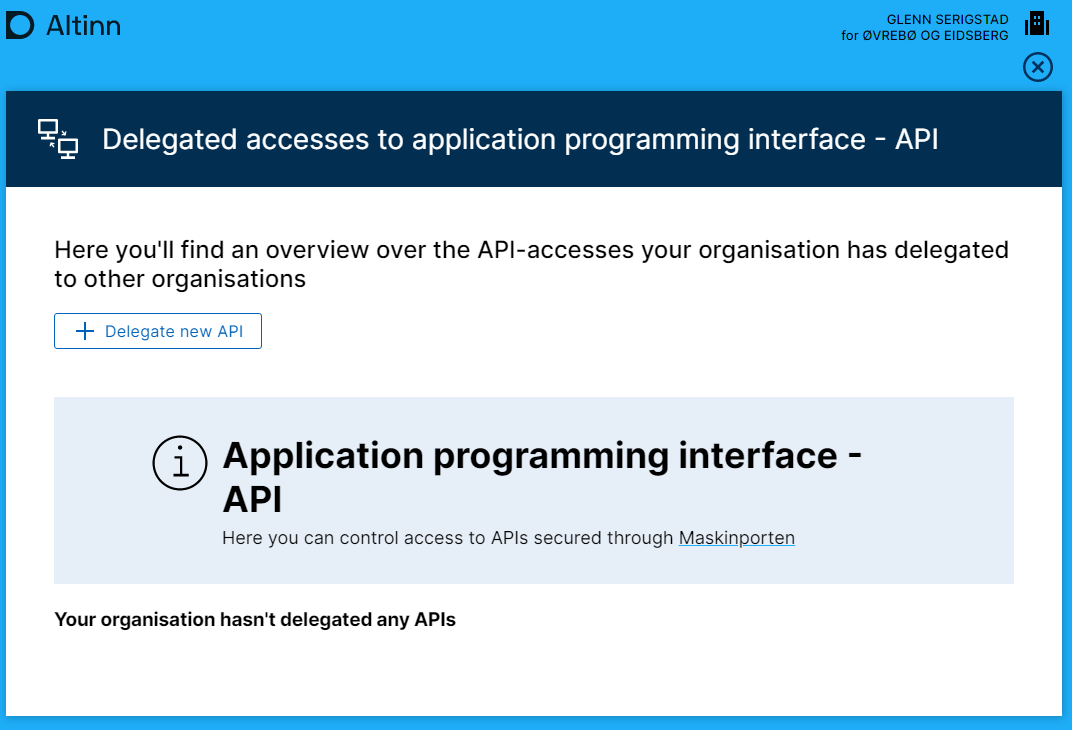Click the 'Delegated accesses' header title
This screenshot has height=730, width=1072.
[520, 139]
